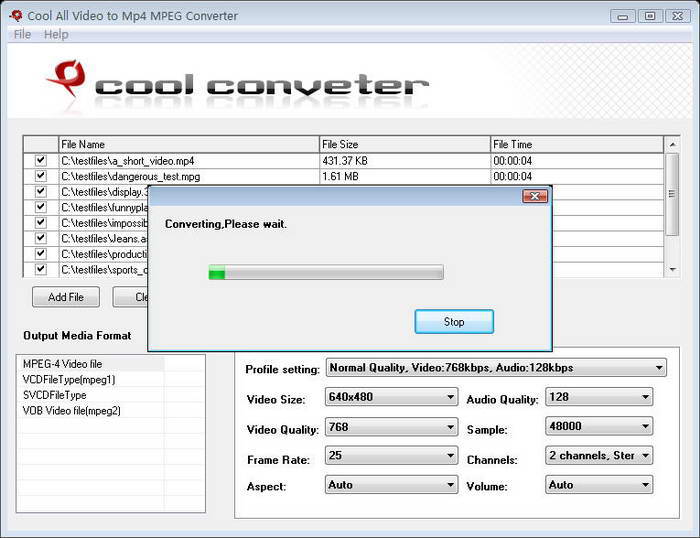The width and height of the screenshot is (700, 538).
Task: Open the Sample rate dropdown
Action: (599, 426)
